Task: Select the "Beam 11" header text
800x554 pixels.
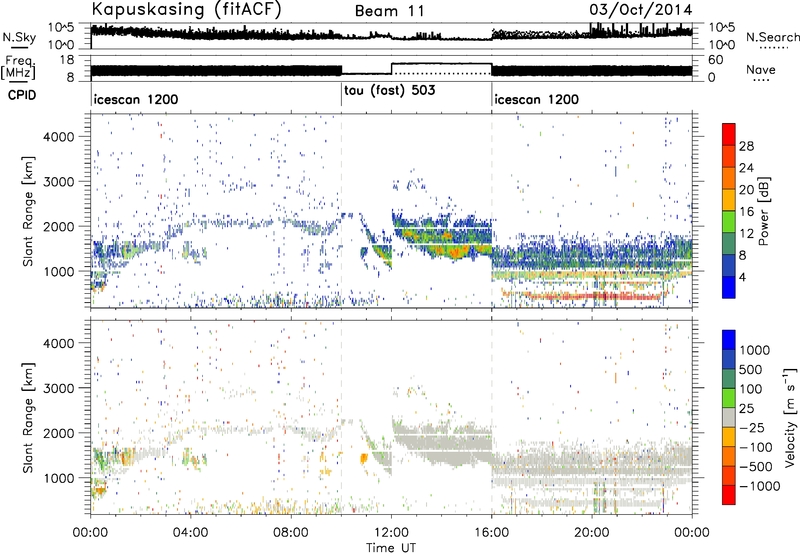Action: point(390,11)
